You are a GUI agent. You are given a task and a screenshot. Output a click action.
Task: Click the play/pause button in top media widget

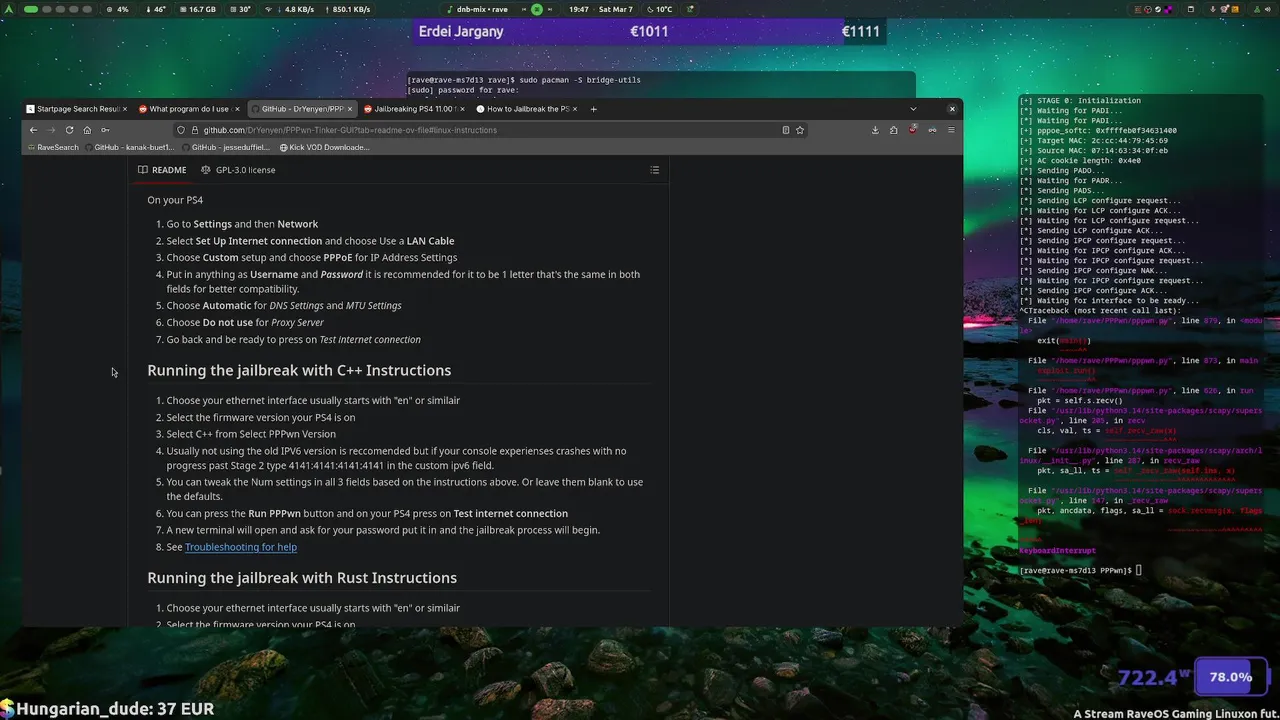537,9
